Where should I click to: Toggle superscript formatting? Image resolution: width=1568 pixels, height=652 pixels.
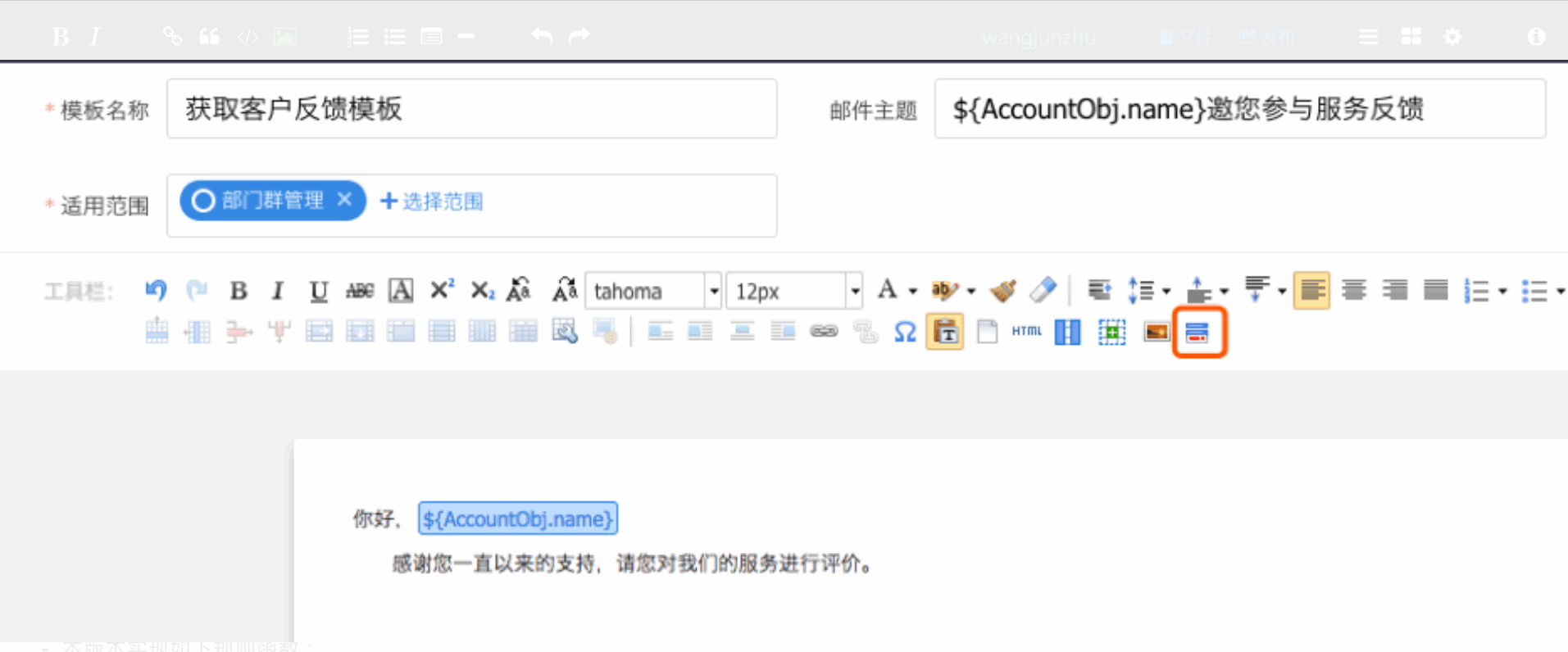click(442, 288)
